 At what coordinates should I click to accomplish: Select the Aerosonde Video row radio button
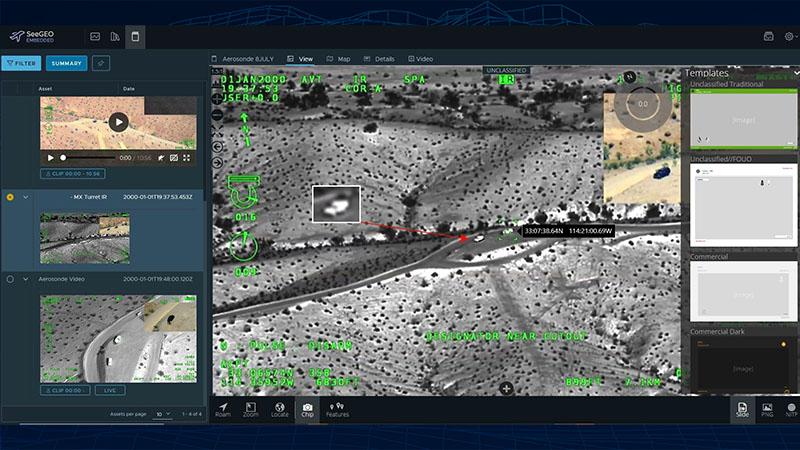pos(10,279)
